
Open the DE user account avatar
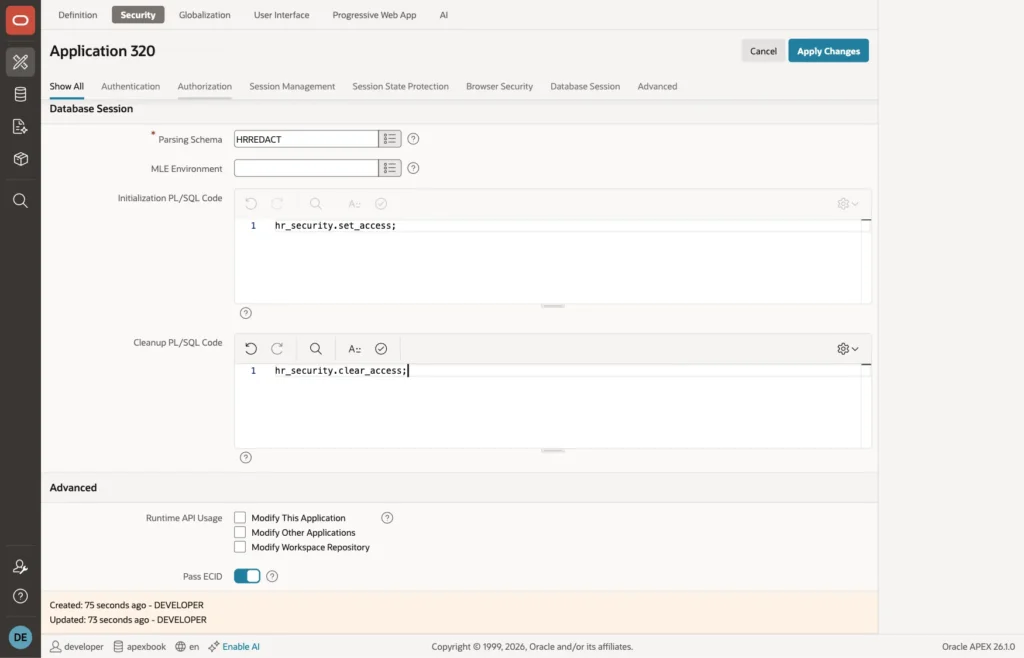click(20, 637)
